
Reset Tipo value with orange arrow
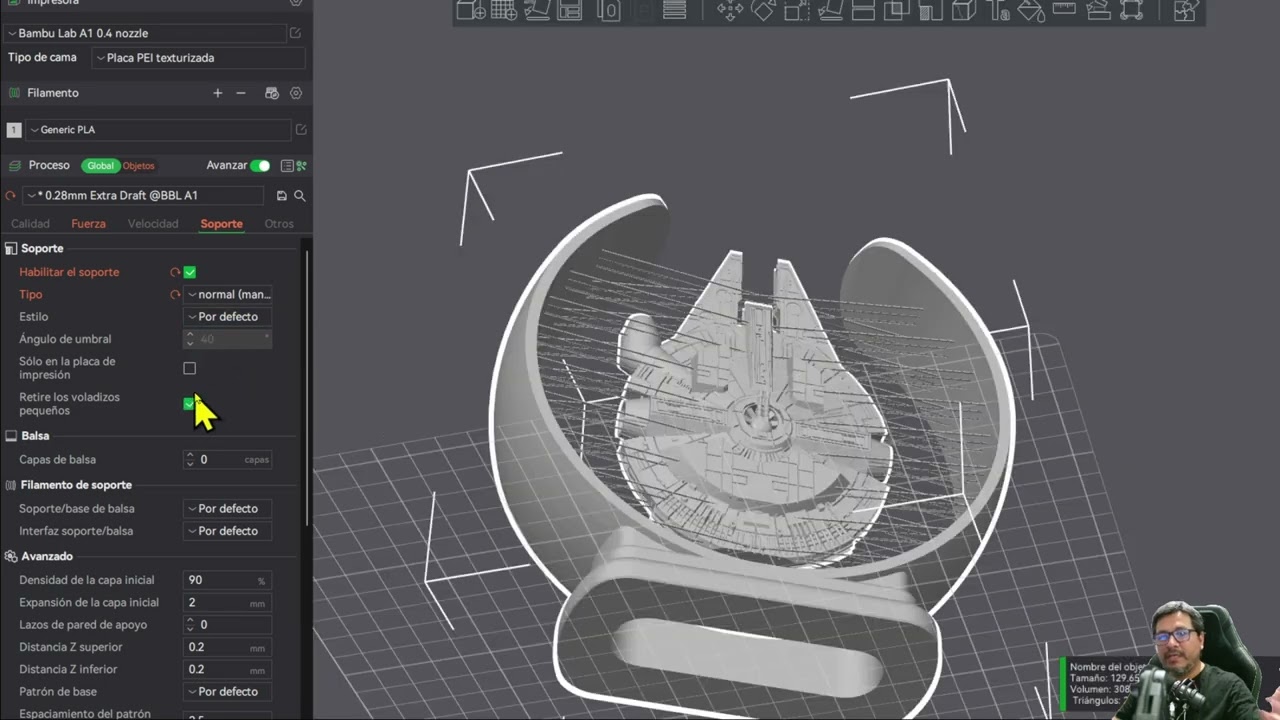(175, 295)
